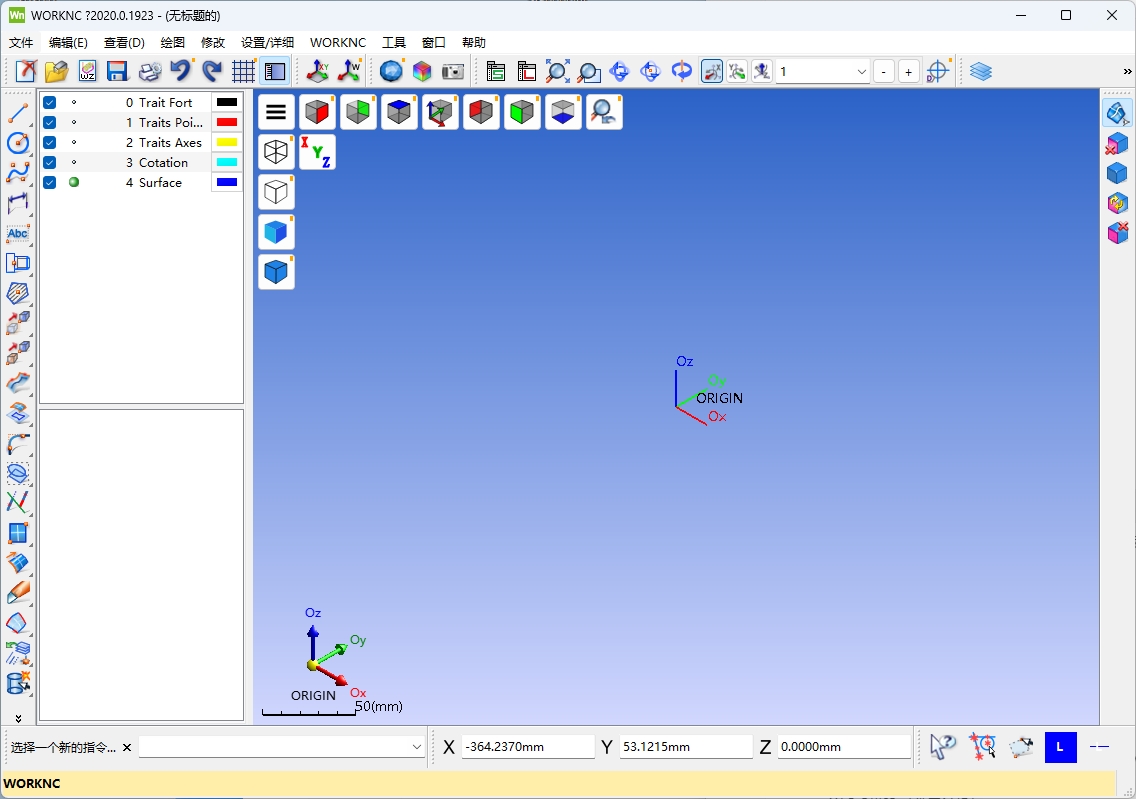
Task: Open the WORKNC menu
Action: point(338,43)
